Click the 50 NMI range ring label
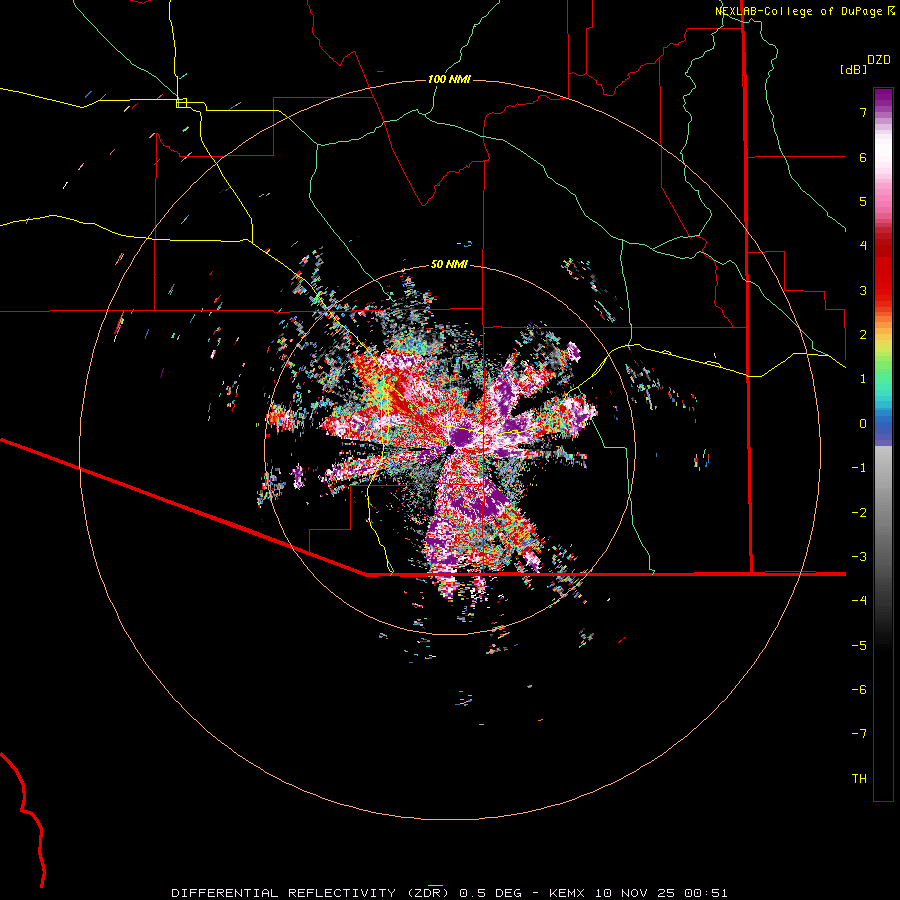The width and height of the screenshot is (900, 900). tap(449, 264)
